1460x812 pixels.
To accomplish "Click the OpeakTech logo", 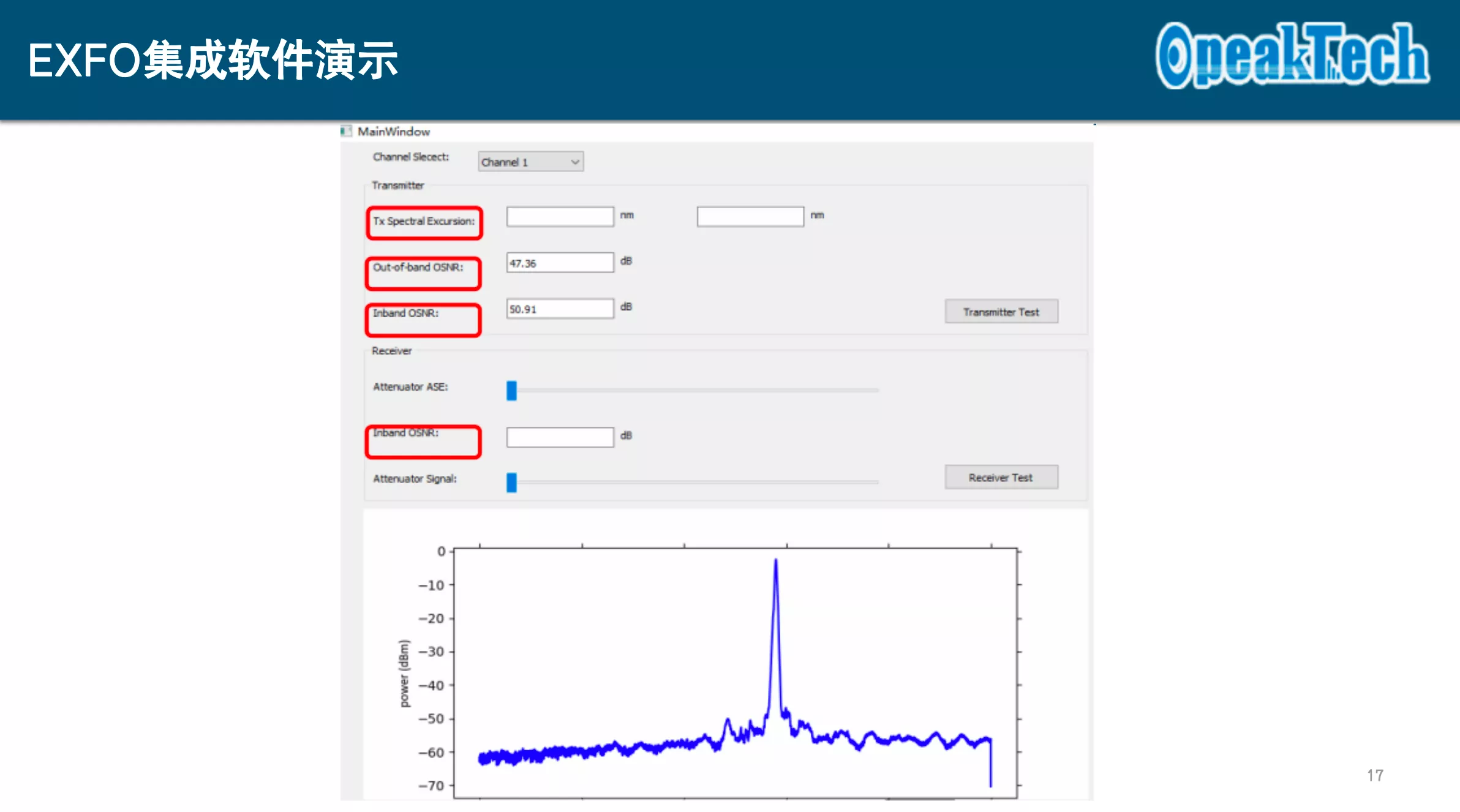I will pyautogui.click(x=1292, y=55).
